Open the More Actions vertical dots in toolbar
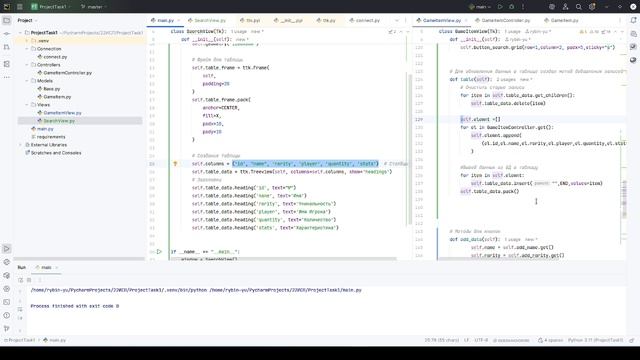The image size is (640, 360). click(523, 7)
